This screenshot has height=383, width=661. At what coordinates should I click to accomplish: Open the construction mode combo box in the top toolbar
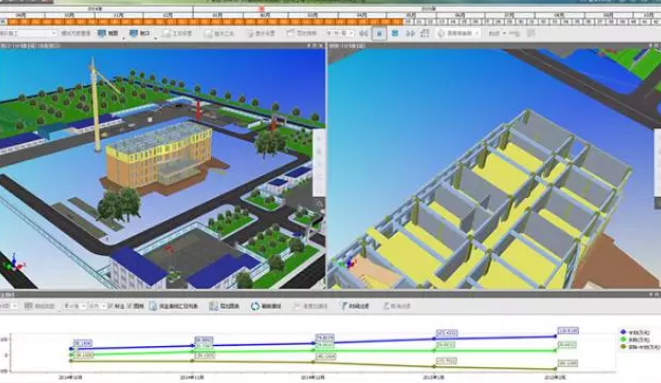tap(29, 33)
